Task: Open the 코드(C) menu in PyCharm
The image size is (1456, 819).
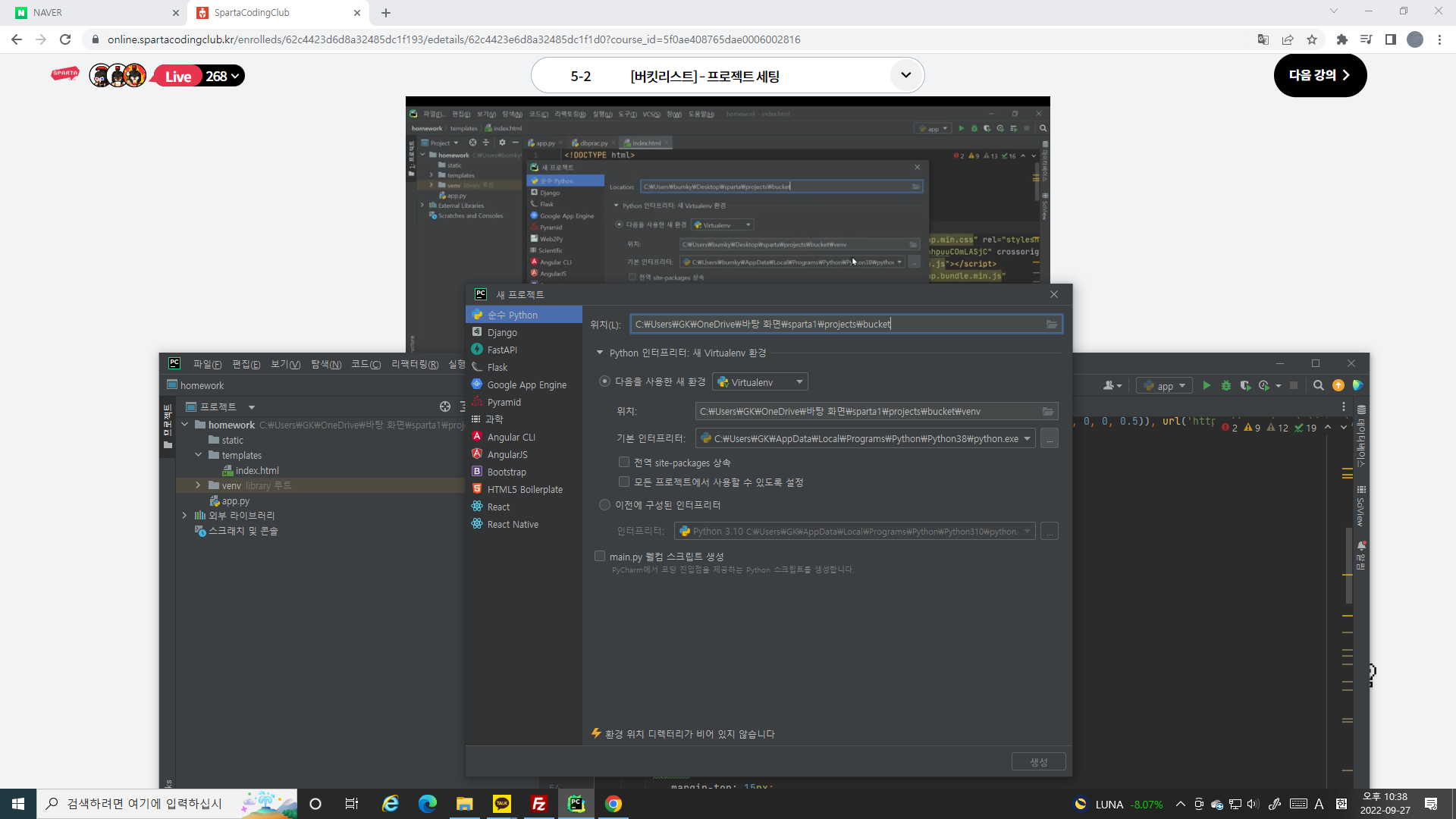Action: coord(366,364)
